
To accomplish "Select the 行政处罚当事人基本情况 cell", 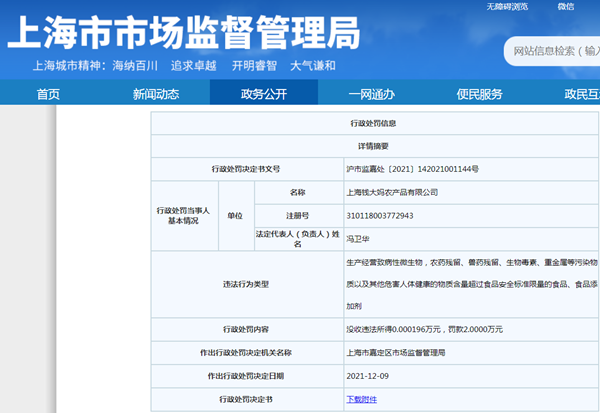I will (x=183, y=215).
